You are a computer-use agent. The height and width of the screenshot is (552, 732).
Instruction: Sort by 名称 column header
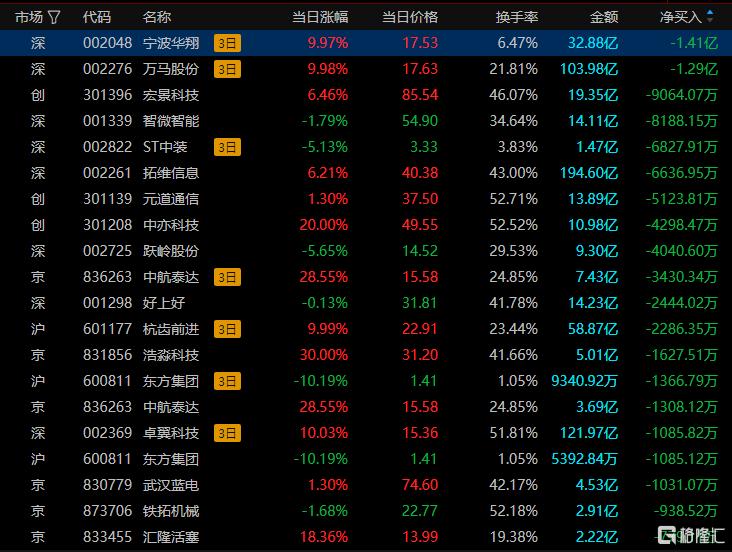pos(157,17)
